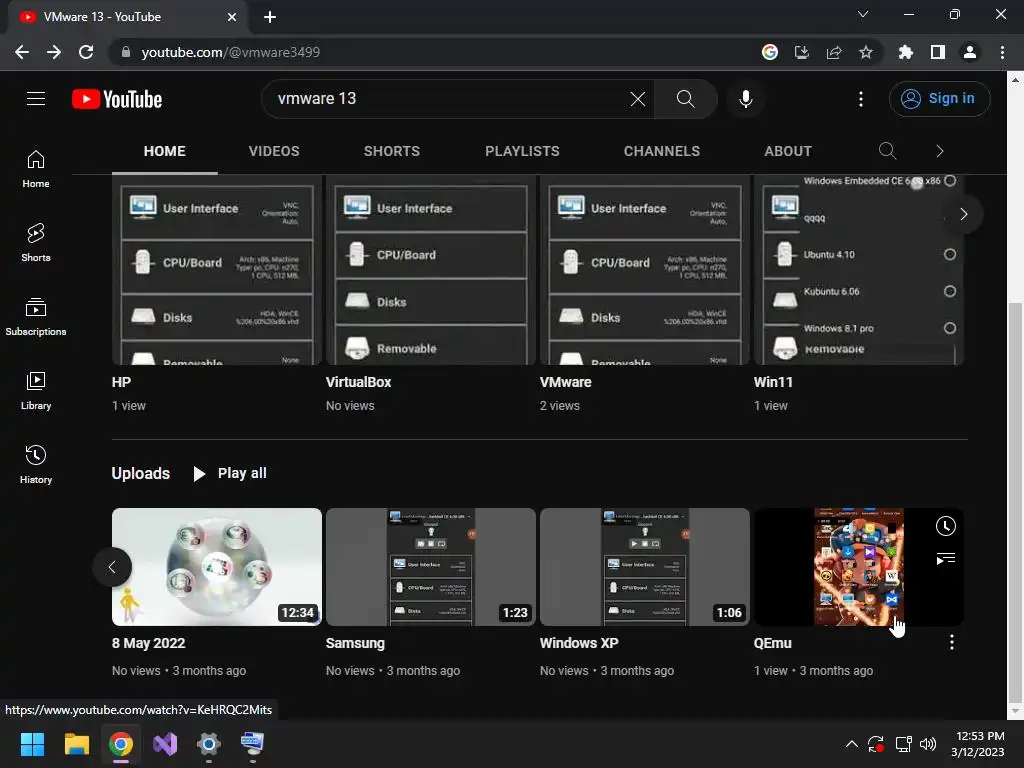Open video titled VirtualBox
This screenshot has width=1024, height=768.
pyautogui.click(x=358, y=382)
